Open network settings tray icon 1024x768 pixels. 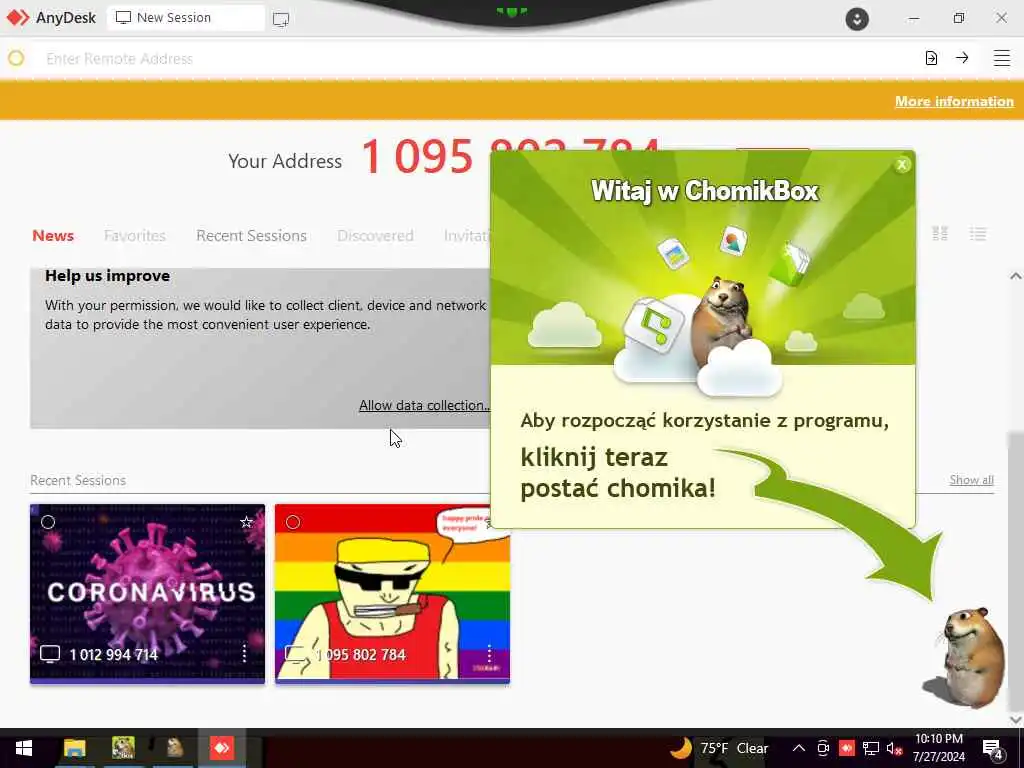coord(871,748)
